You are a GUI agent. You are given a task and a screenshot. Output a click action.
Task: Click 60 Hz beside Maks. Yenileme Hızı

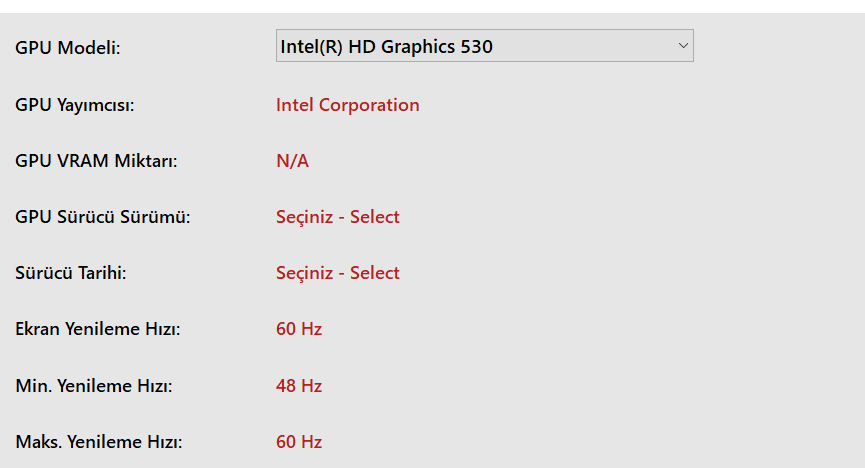(299, 442)
